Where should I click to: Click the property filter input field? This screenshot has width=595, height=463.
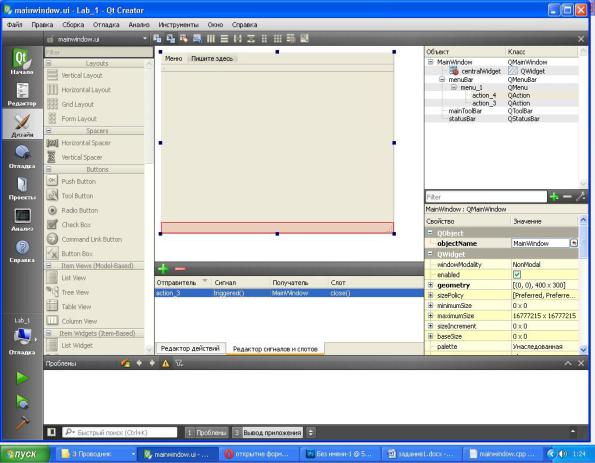486,197
